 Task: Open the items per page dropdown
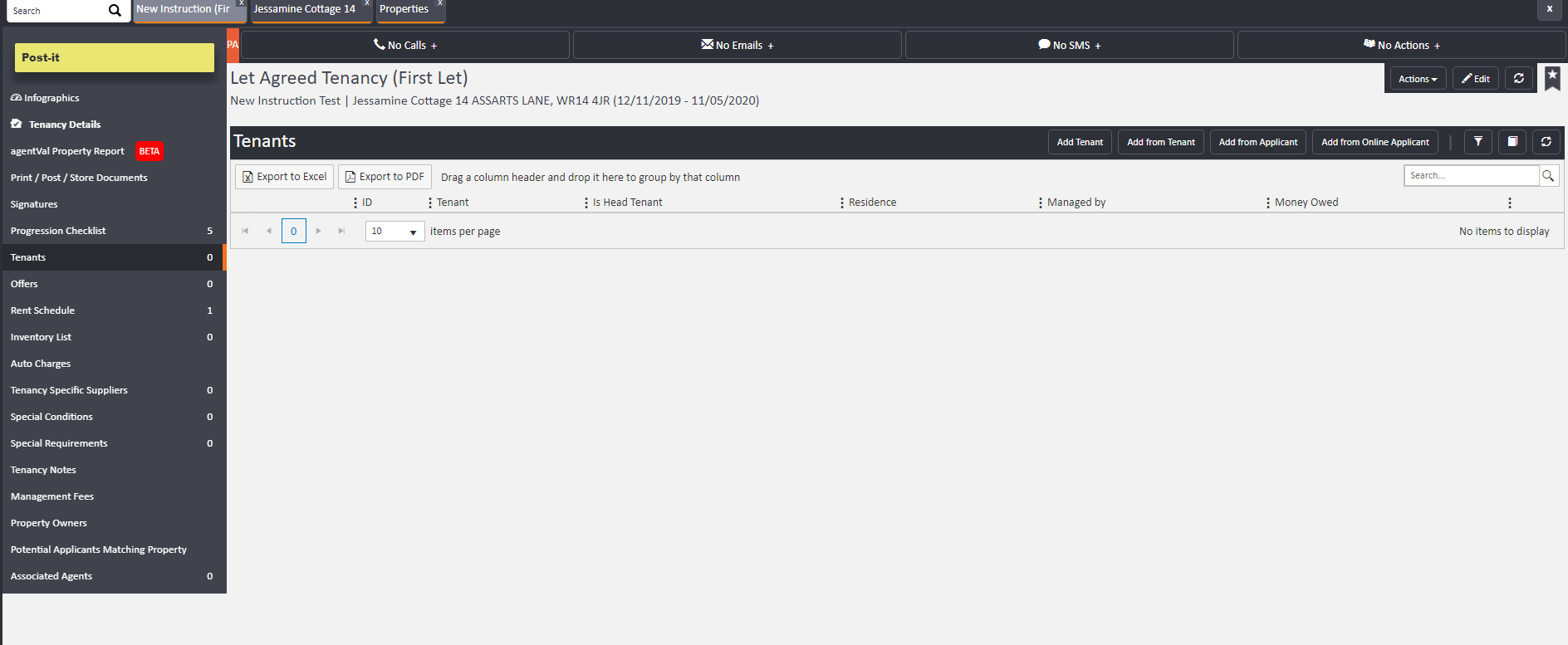point(395,232)
